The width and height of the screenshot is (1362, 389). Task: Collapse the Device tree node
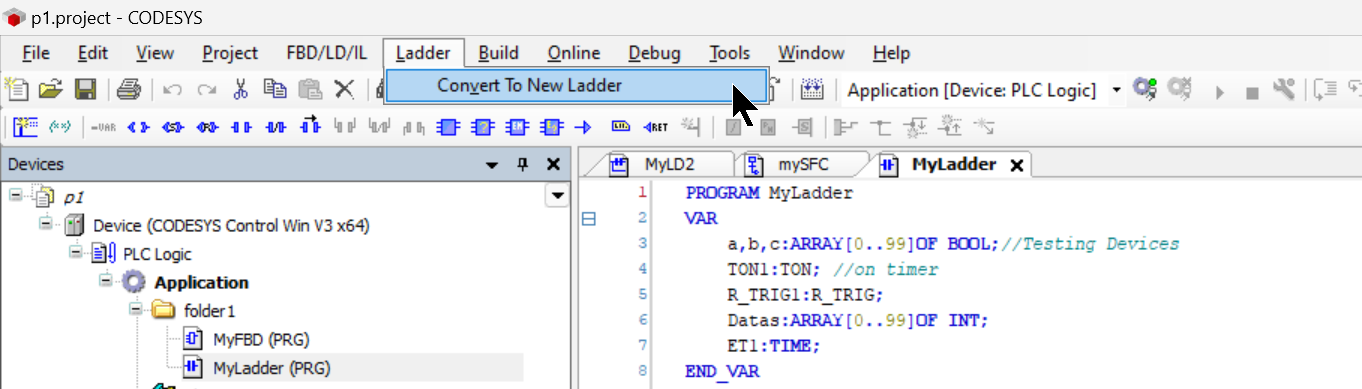click(x=45, y=224)
